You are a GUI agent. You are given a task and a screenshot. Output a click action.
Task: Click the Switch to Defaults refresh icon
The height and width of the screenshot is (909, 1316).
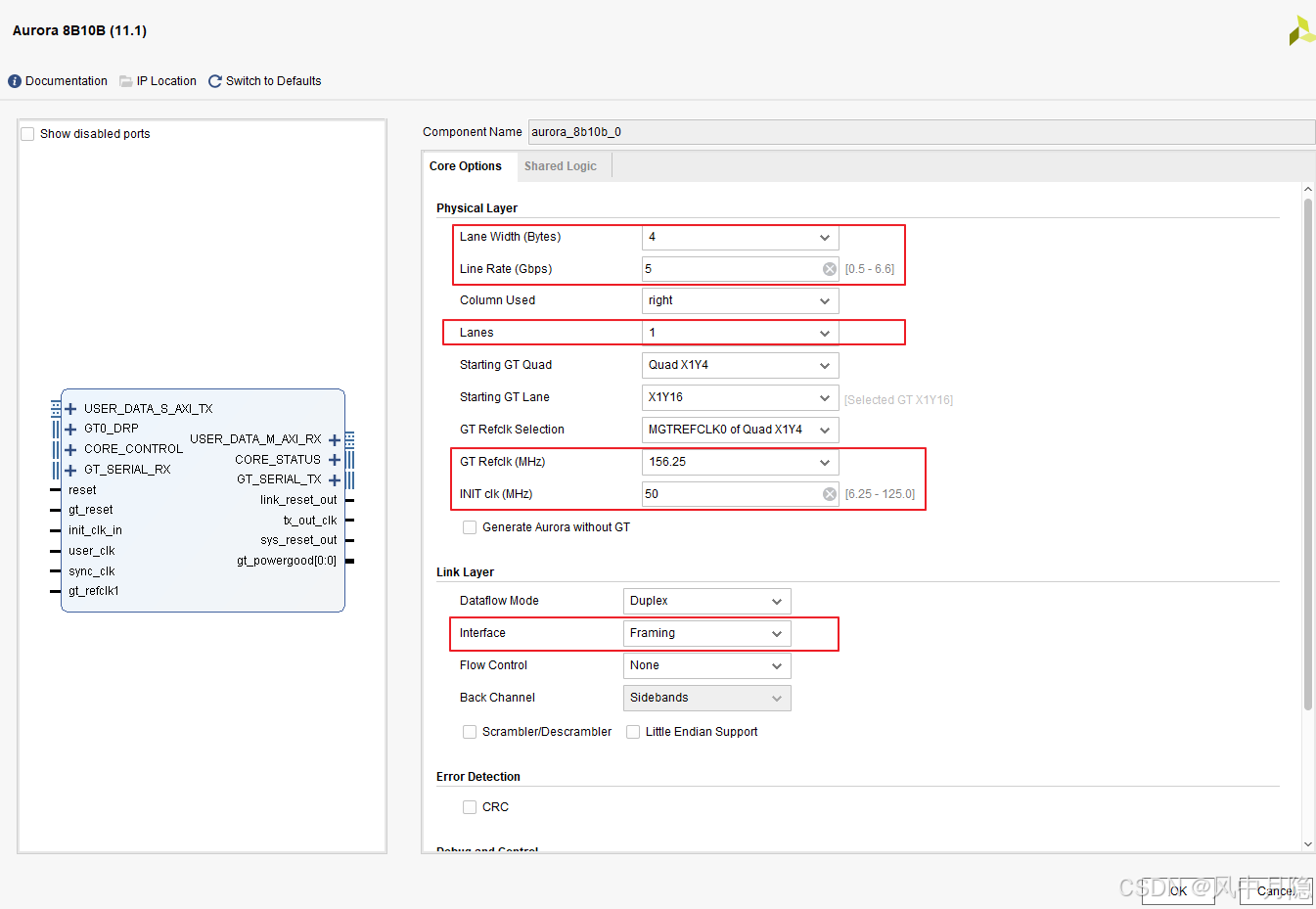(215, 81)
